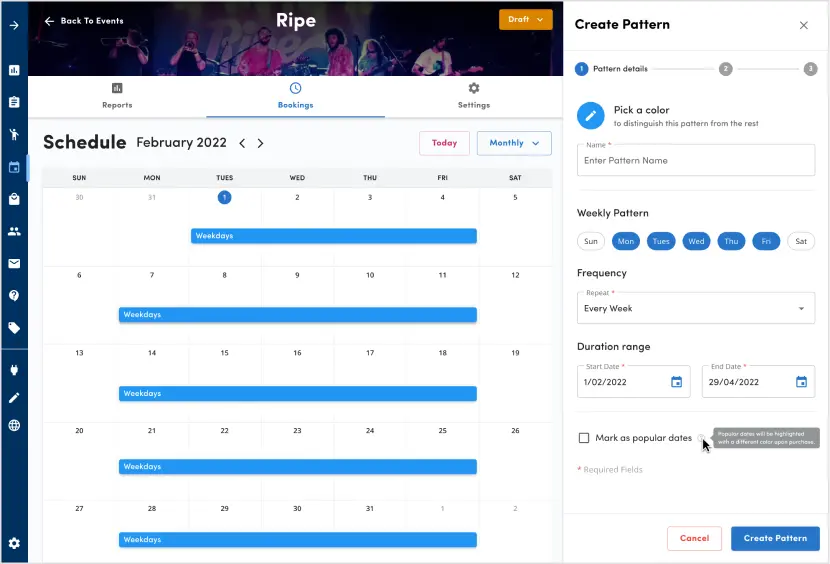Check Mark as popular dates
The height and width of the screenshot is (564, 830).
[584, 438]
